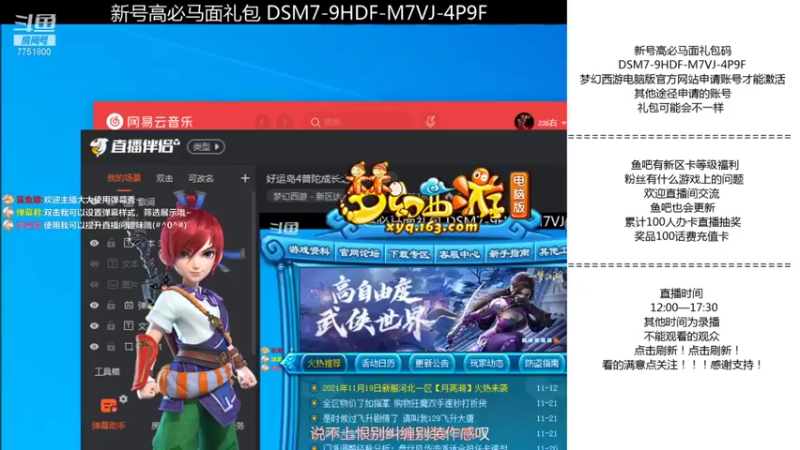This screenshot has width=800, height=450.
Task: Select the 弹幕 layer's type icon
Action: click(x=129, y=305)
